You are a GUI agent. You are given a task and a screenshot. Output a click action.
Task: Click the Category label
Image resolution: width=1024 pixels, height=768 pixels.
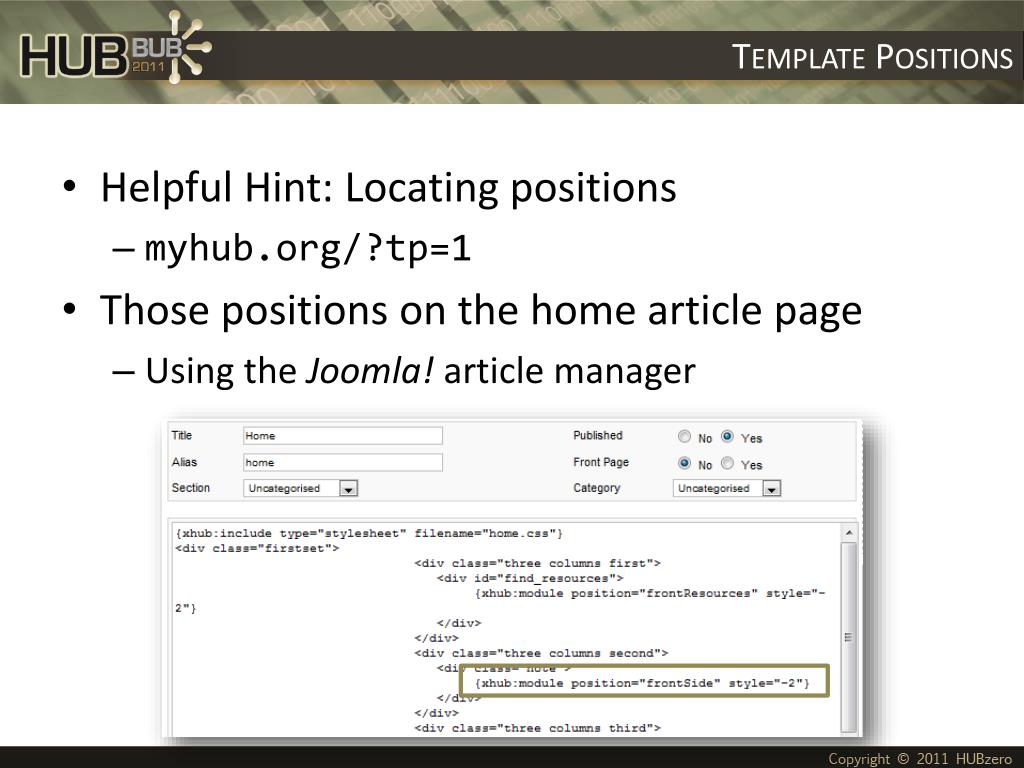click(x=596, y=488)
